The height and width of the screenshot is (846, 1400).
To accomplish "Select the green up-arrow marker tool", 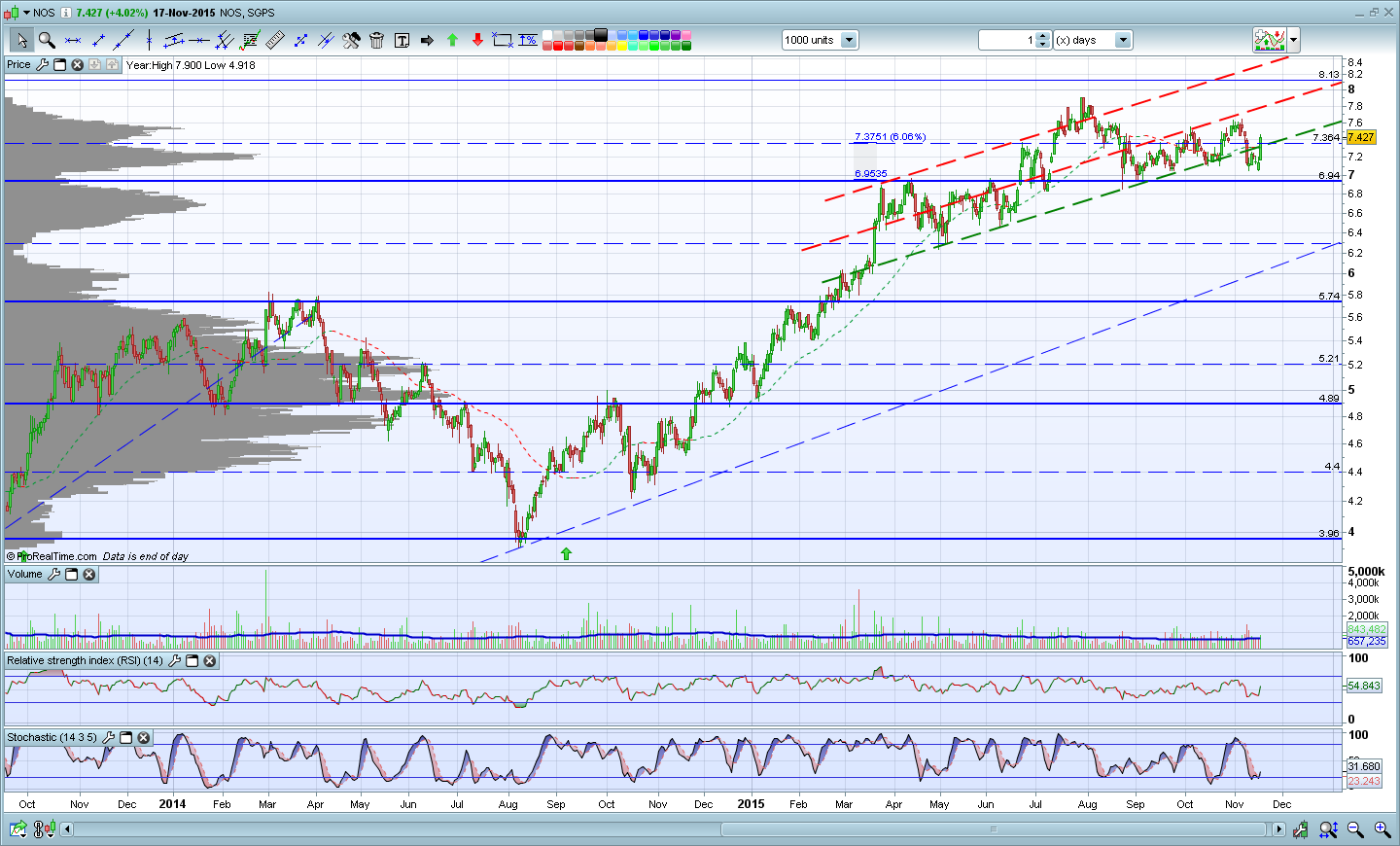I will coord(452,40).
